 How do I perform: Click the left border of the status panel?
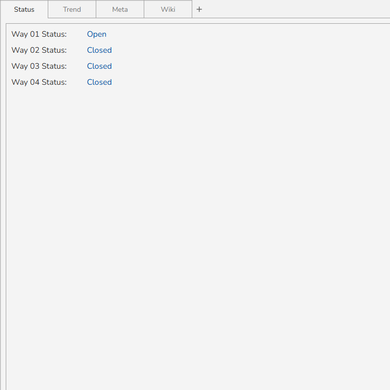[6, 207]
